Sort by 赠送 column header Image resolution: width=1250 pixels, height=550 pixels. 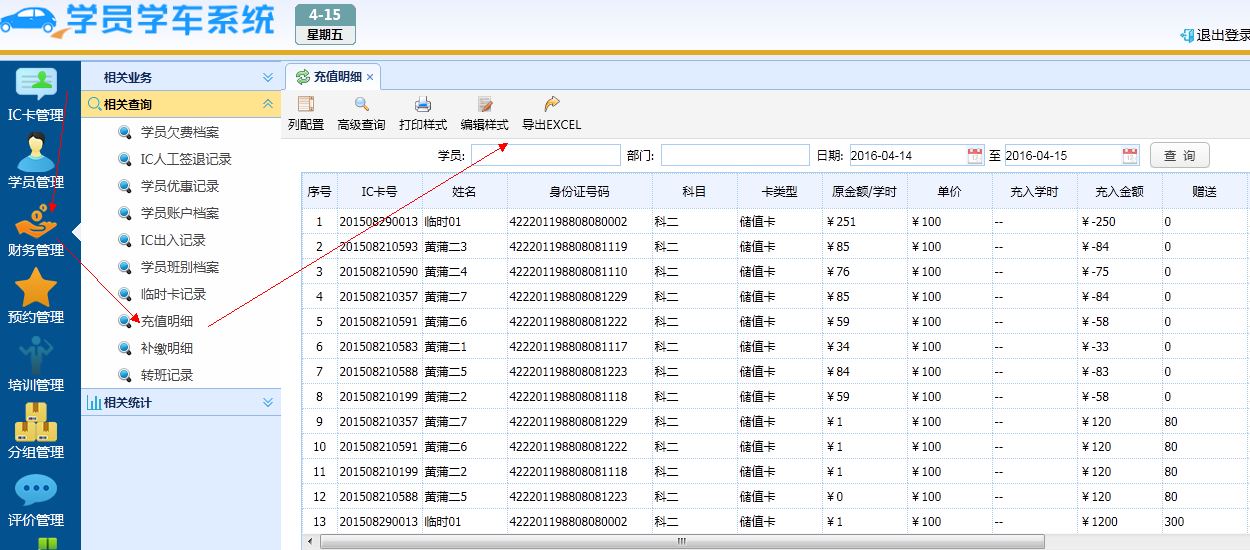tap(1204, 191)
